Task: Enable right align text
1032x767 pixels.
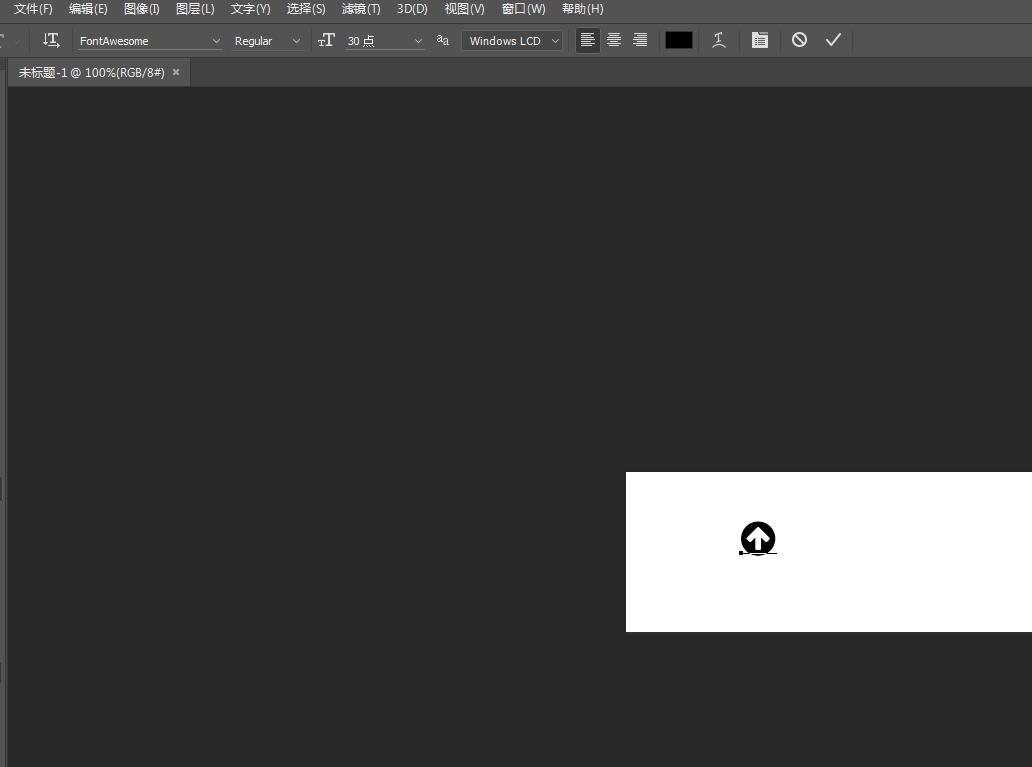Action: coord(640,40)
